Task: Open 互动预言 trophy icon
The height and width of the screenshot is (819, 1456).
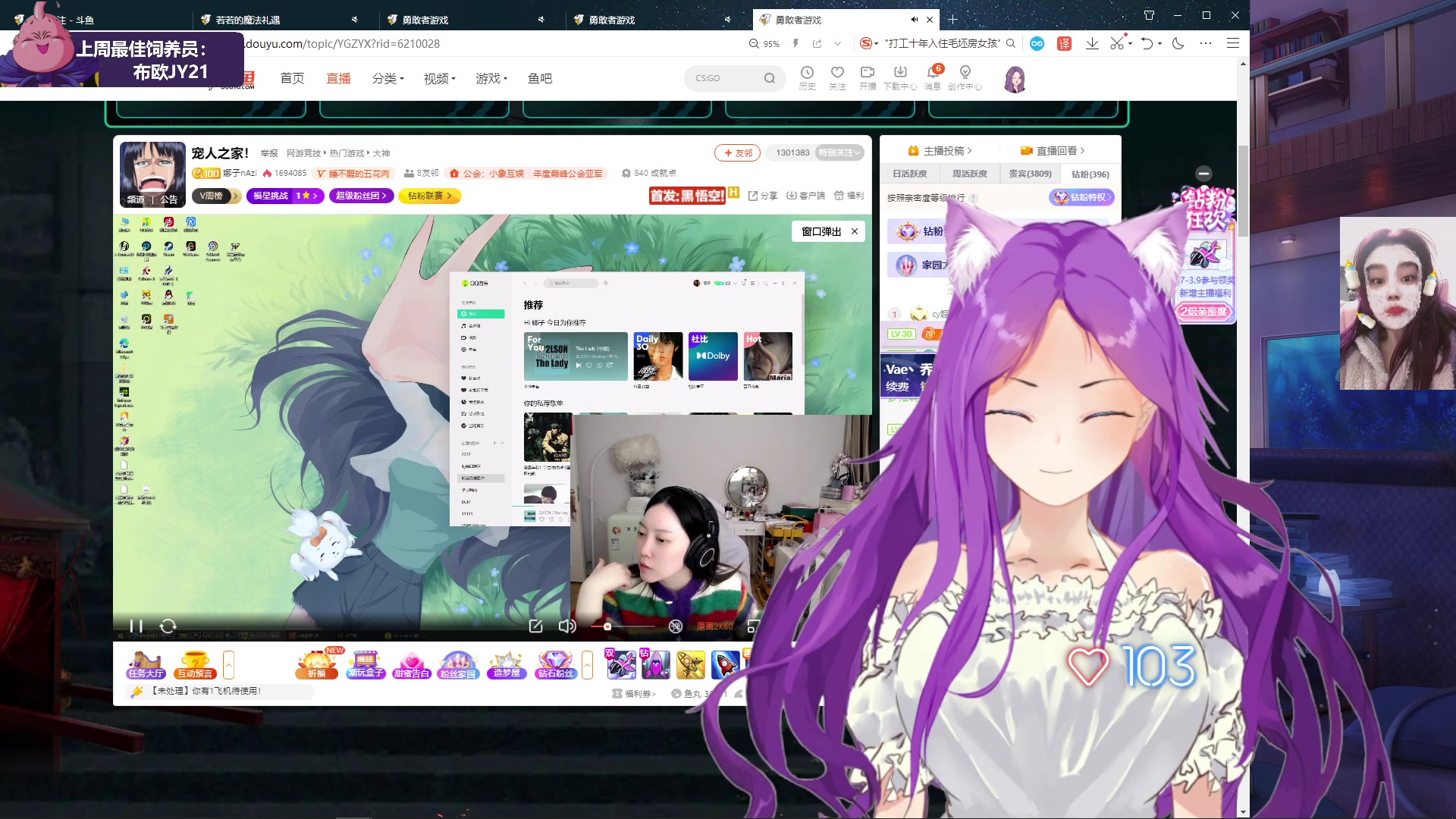Action: (x=195, y=664)
